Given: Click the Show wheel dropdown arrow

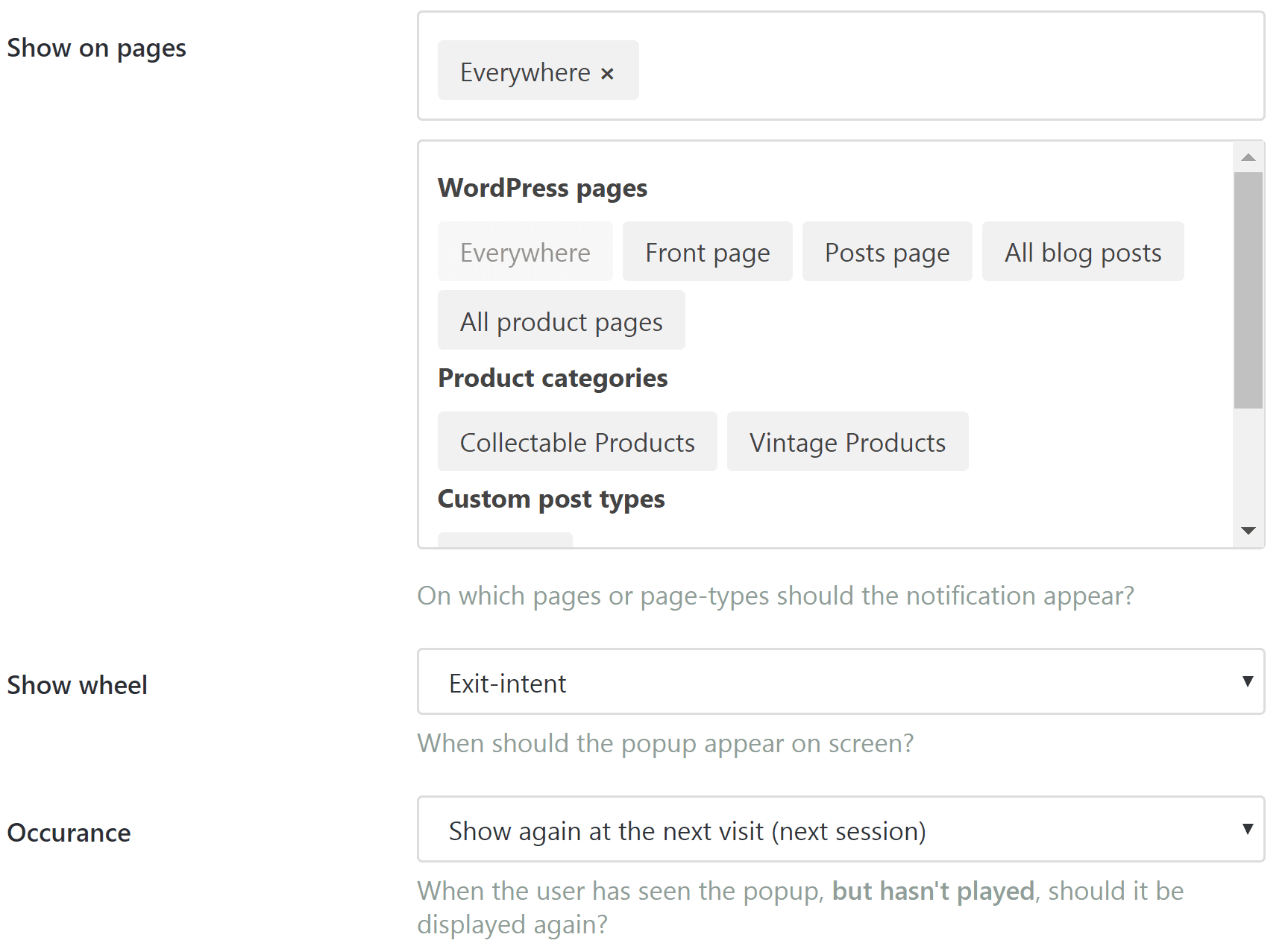Looking at the screenshot, I should click(1247, 681).
